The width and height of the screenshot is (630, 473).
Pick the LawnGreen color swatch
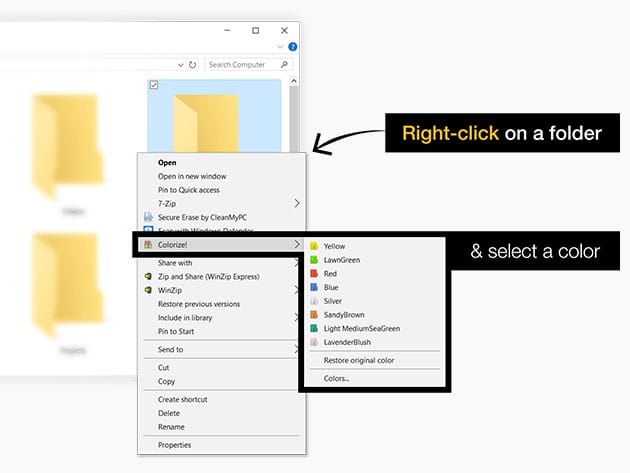coord(314,260)
